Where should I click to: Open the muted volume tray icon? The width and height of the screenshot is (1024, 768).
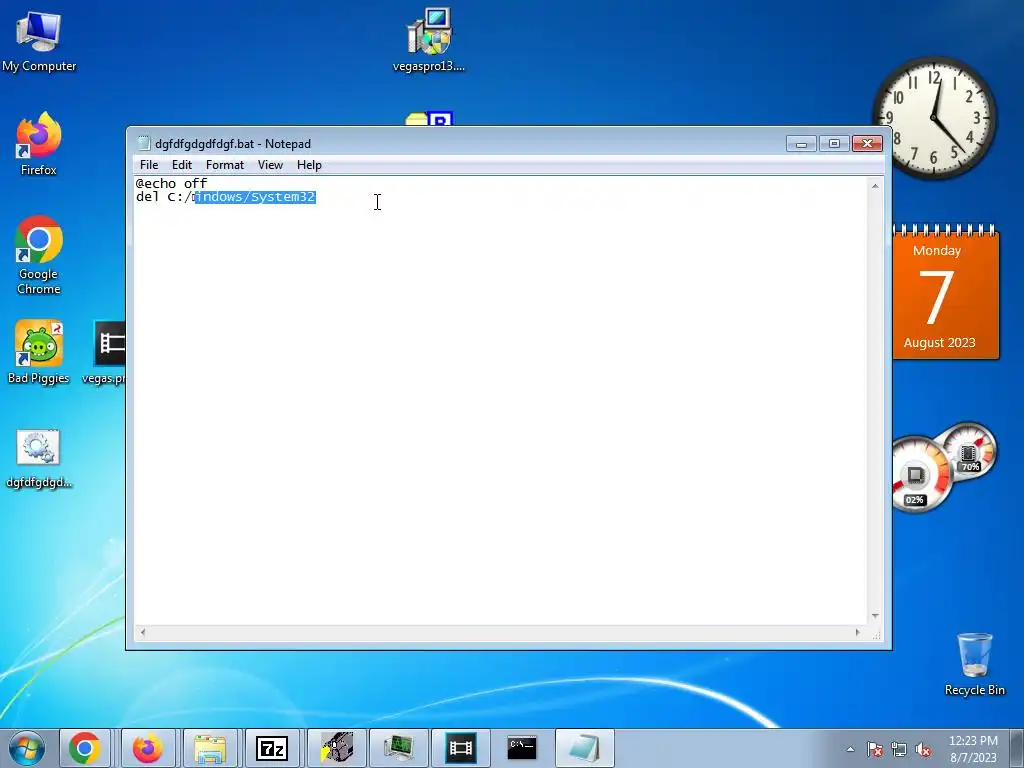(x=923, y=750)
